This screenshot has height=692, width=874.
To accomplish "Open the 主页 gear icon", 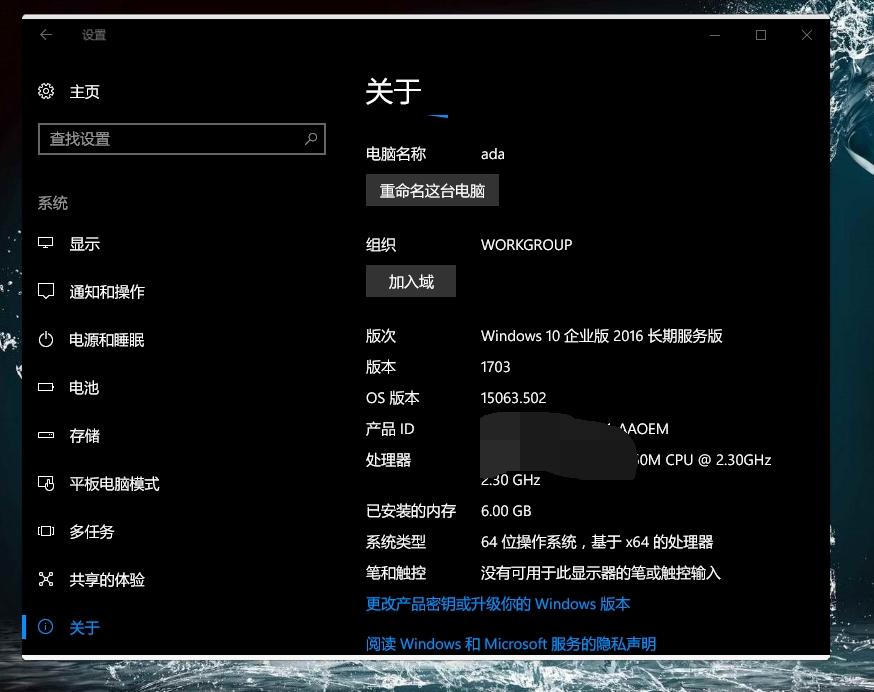I will [x=46, y=91].
